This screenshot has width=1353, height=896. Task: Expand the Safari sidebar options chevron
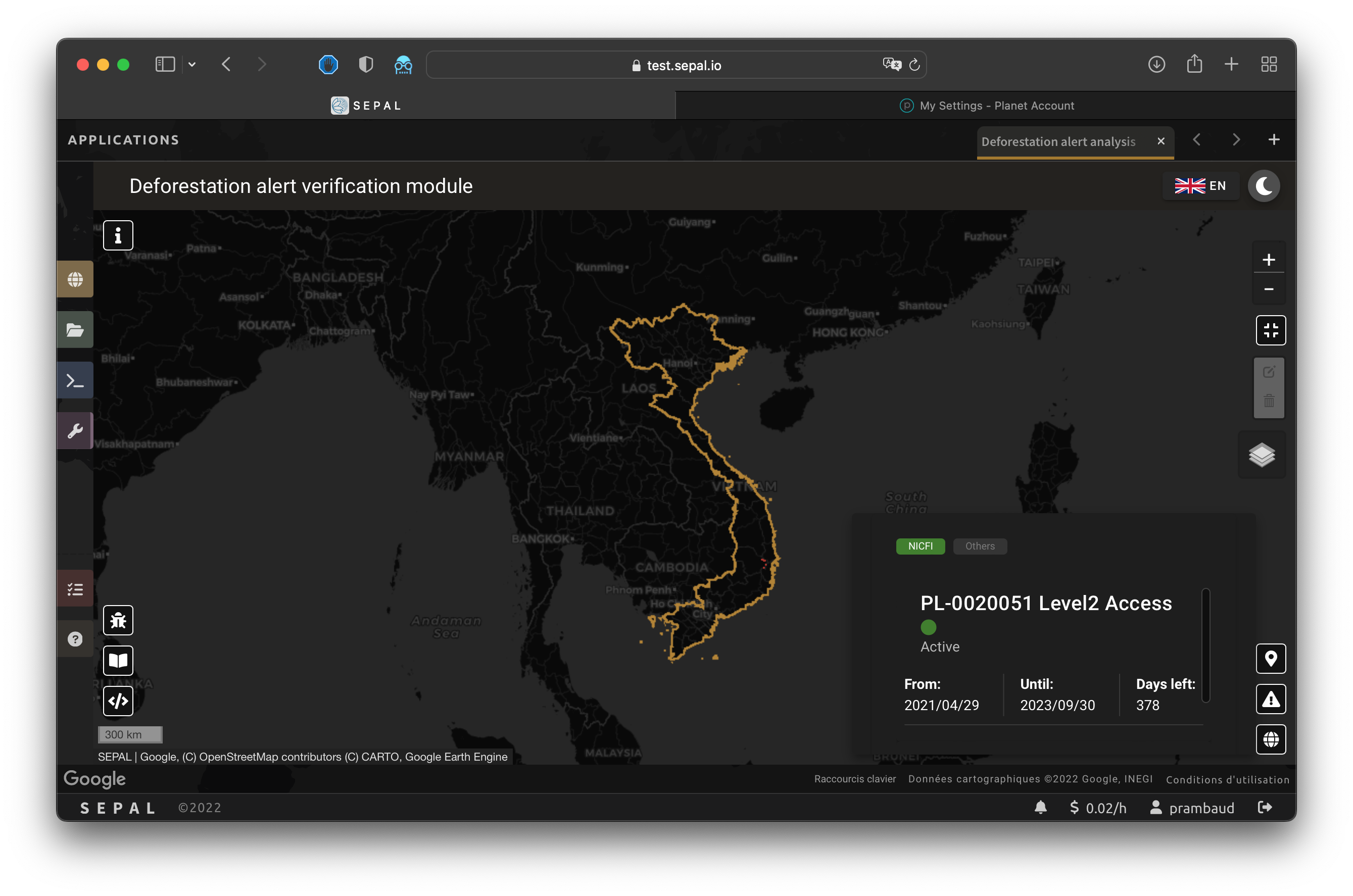[192, 65]
